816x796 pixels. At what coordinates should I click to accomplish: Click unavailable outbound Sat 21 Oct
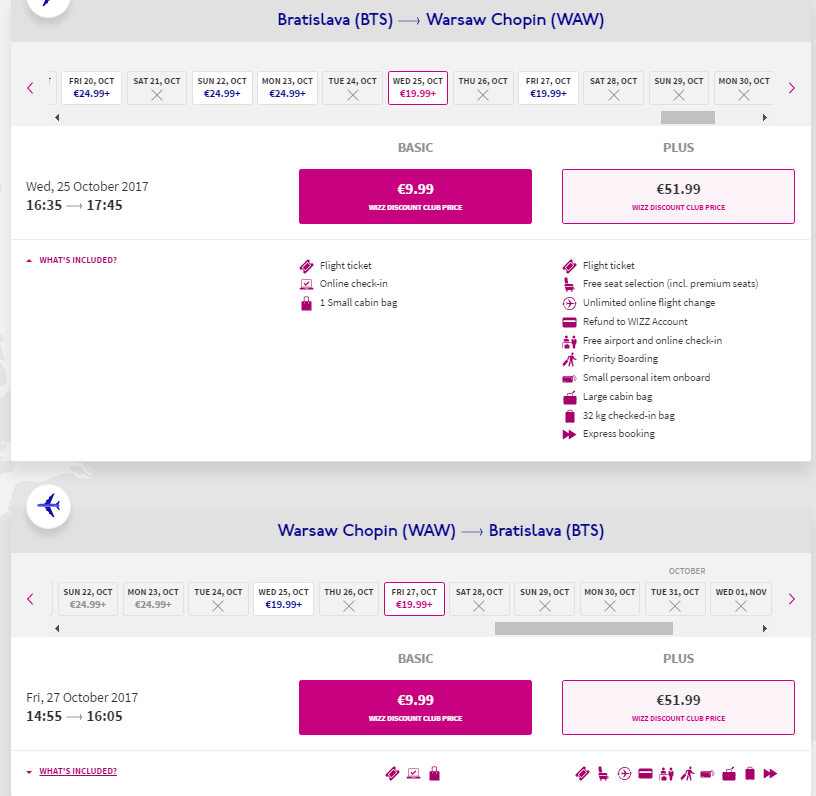[157, 88]
